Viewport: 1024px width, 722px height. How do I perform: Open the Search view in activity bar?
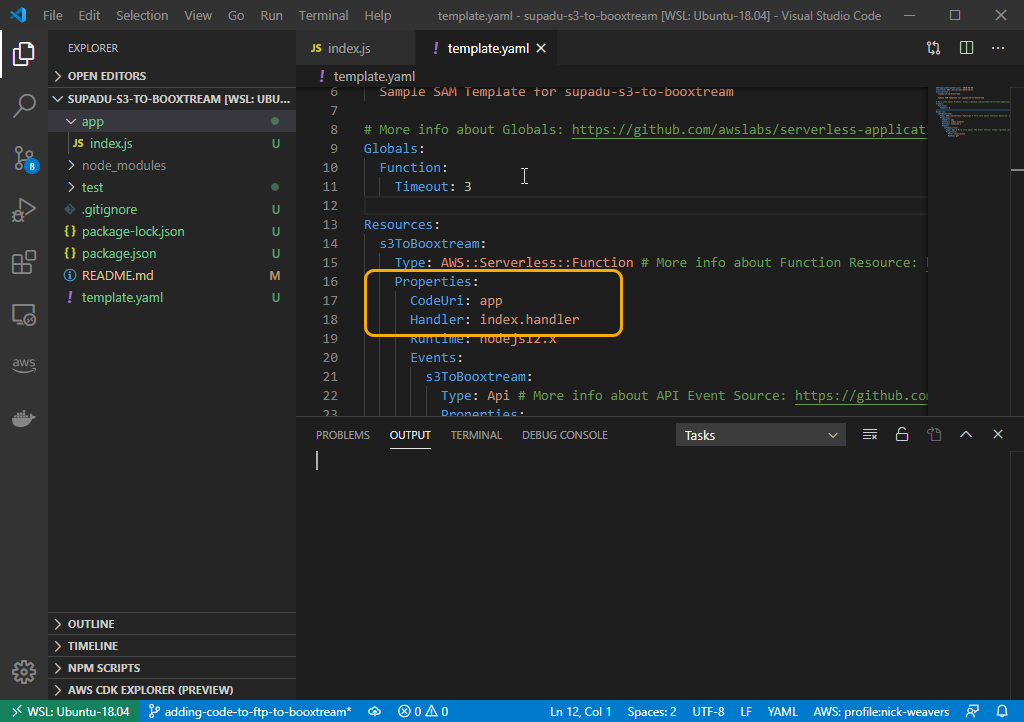[24, 105]
